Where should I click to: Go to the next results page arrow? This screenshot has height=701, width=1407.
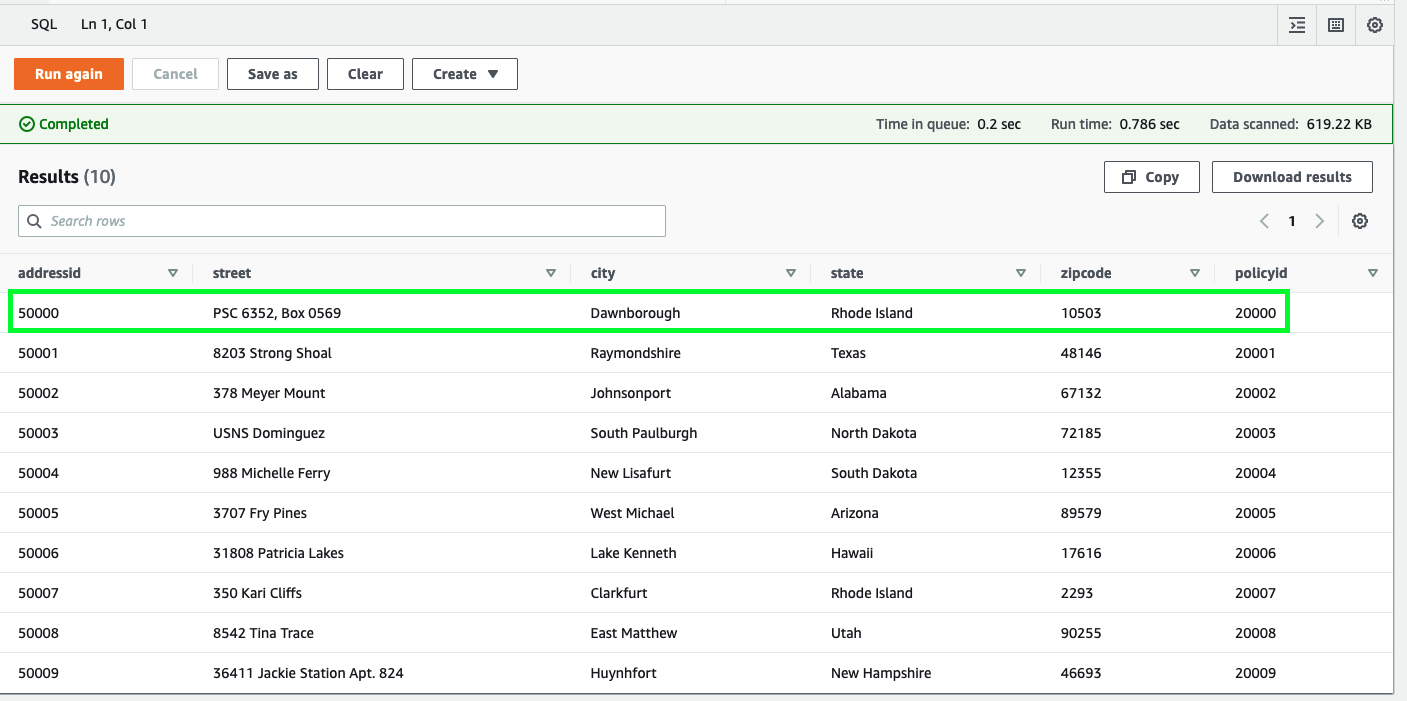(1320, 221)
